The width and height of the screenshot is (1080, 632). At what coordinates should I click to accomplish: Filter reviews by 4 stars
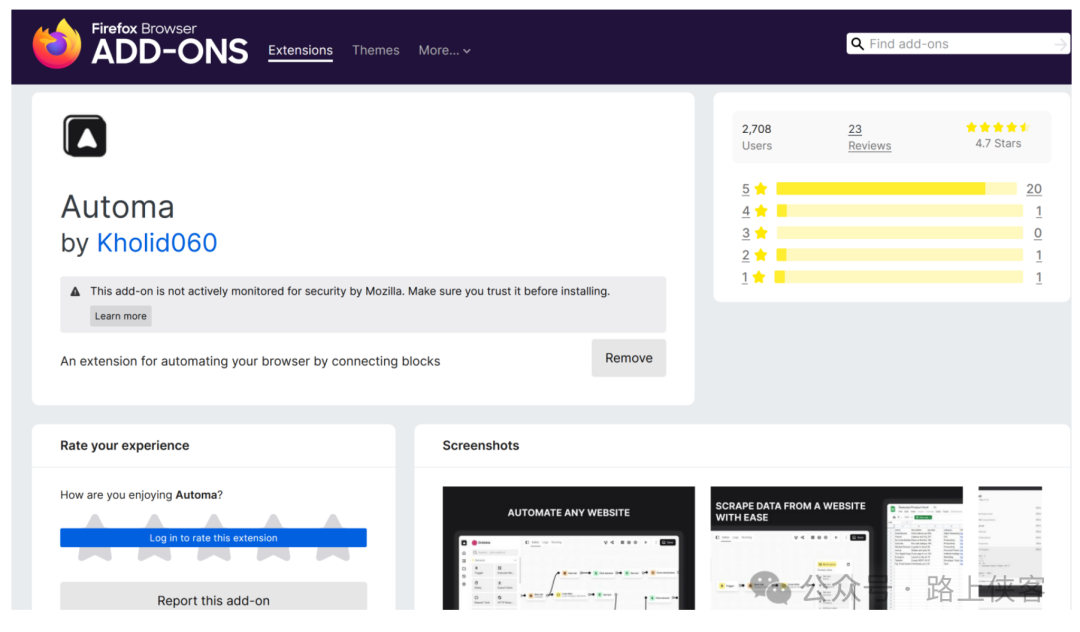754,211
